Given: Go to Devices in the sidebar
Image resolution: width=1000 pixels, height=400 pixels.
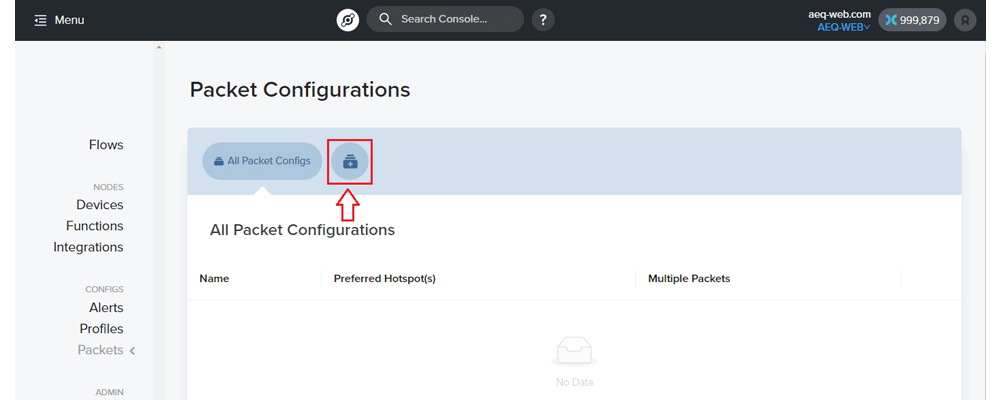Looking at the screenshot, I should point(99,205).
